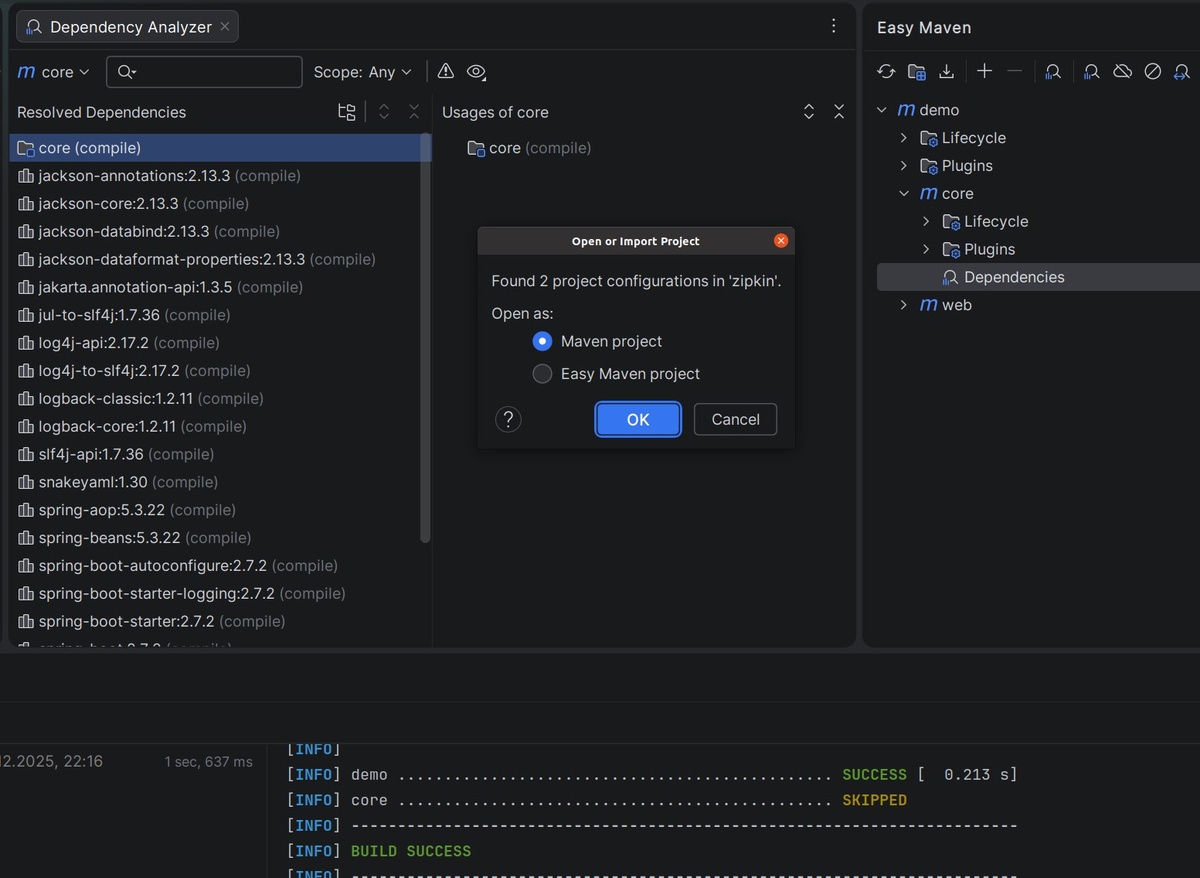The image size is (1200, 878).
Task: Click the cloud-off offline mode icon
Action: 1122,71
